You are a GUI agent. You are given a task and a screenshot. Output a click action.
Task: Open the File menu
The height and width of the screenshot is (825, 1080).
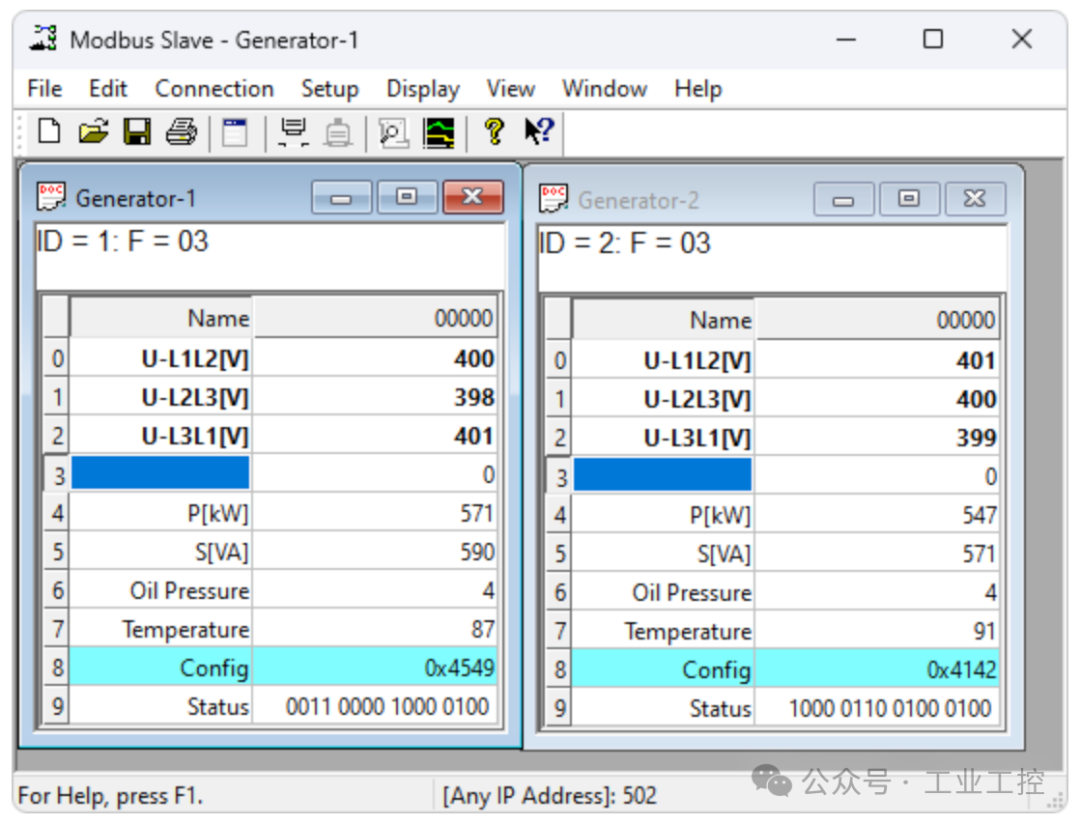pyautogui.click(x=45, y=89)
